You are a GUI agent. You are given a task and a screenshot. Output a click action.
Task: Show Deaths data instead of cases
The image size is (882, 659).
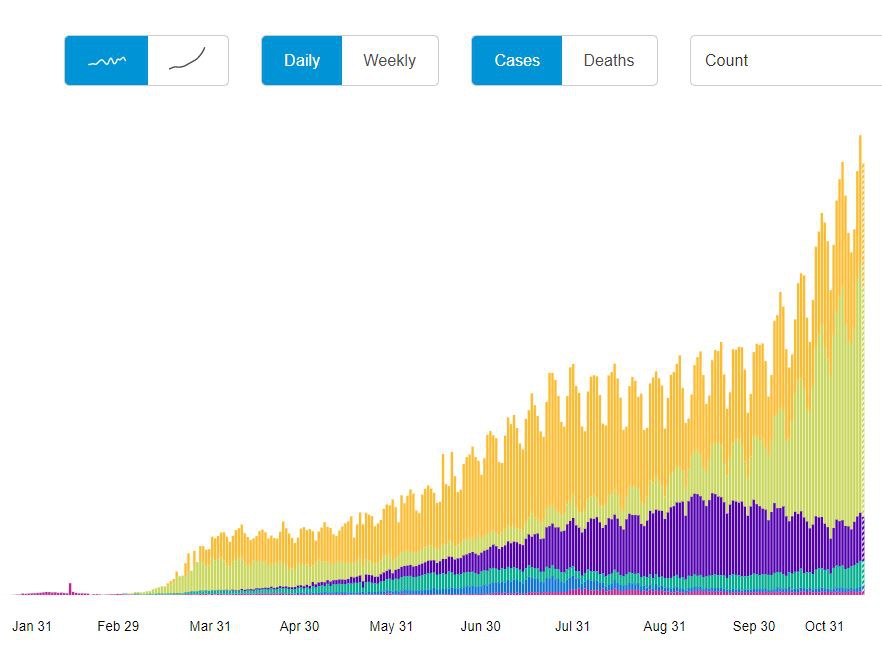pos(609,61)
